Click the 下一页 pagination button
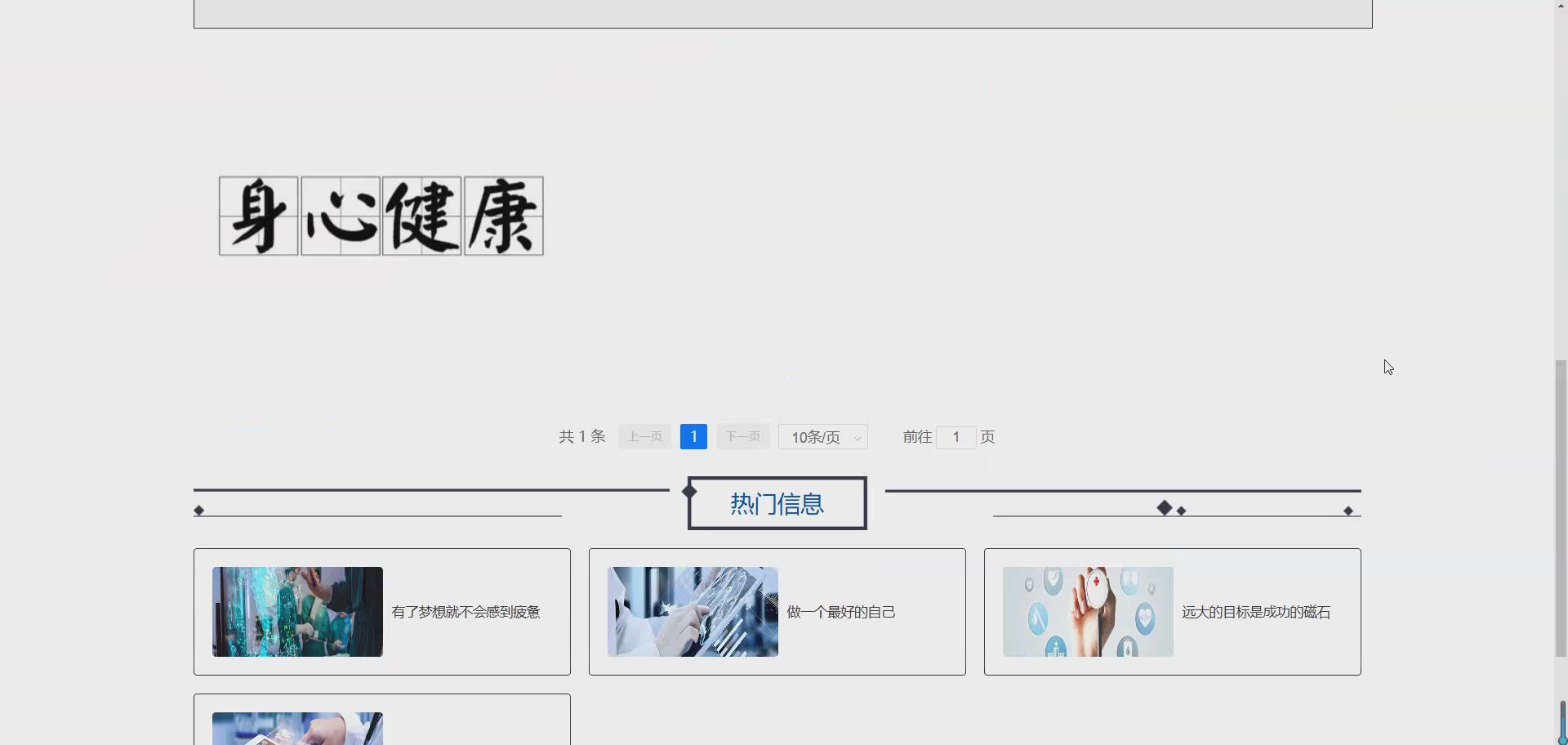Viewport: 1568px width, 745px height. (x=742, y=436)
